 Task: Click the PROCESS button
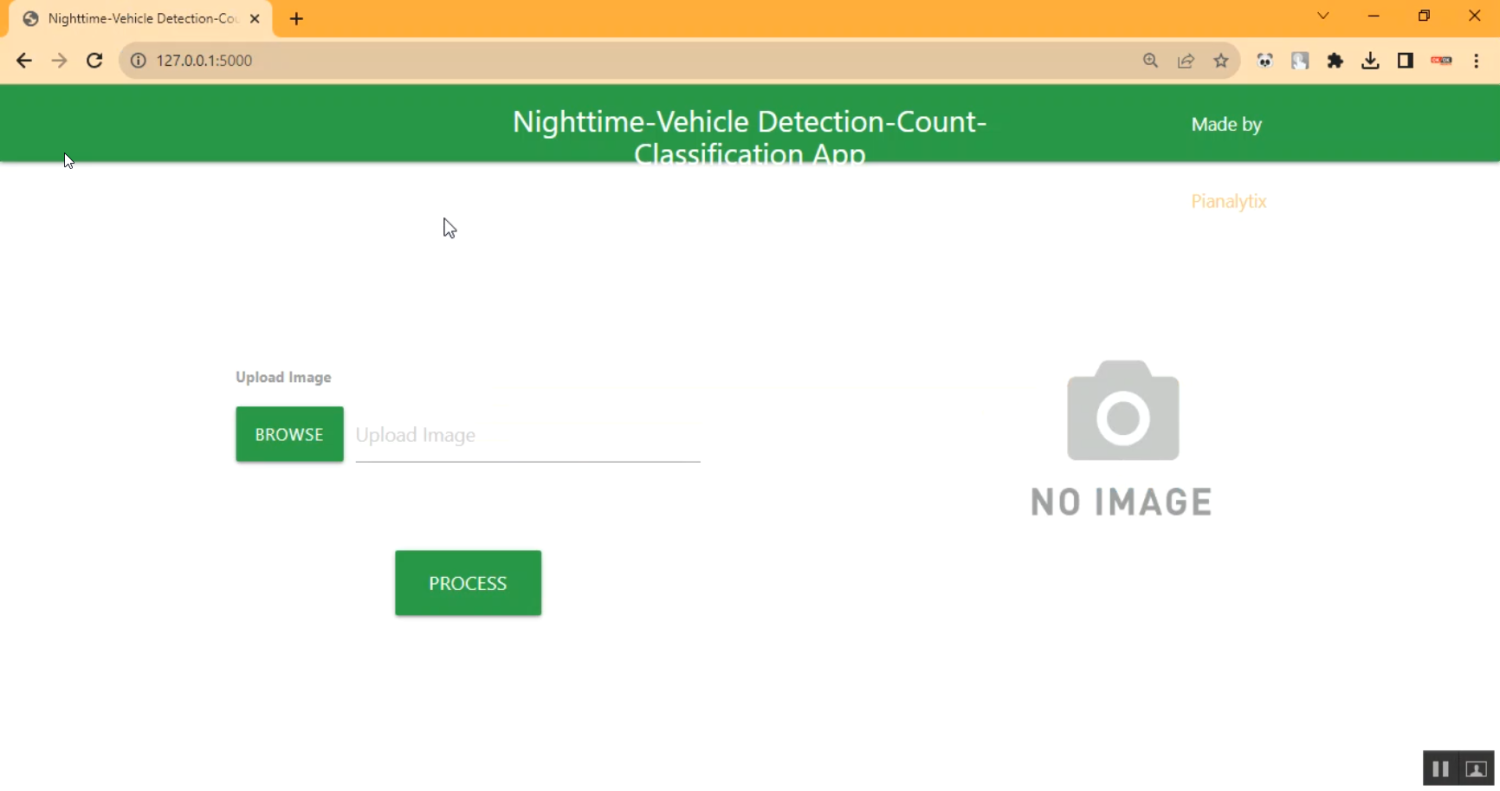point(468,583)
